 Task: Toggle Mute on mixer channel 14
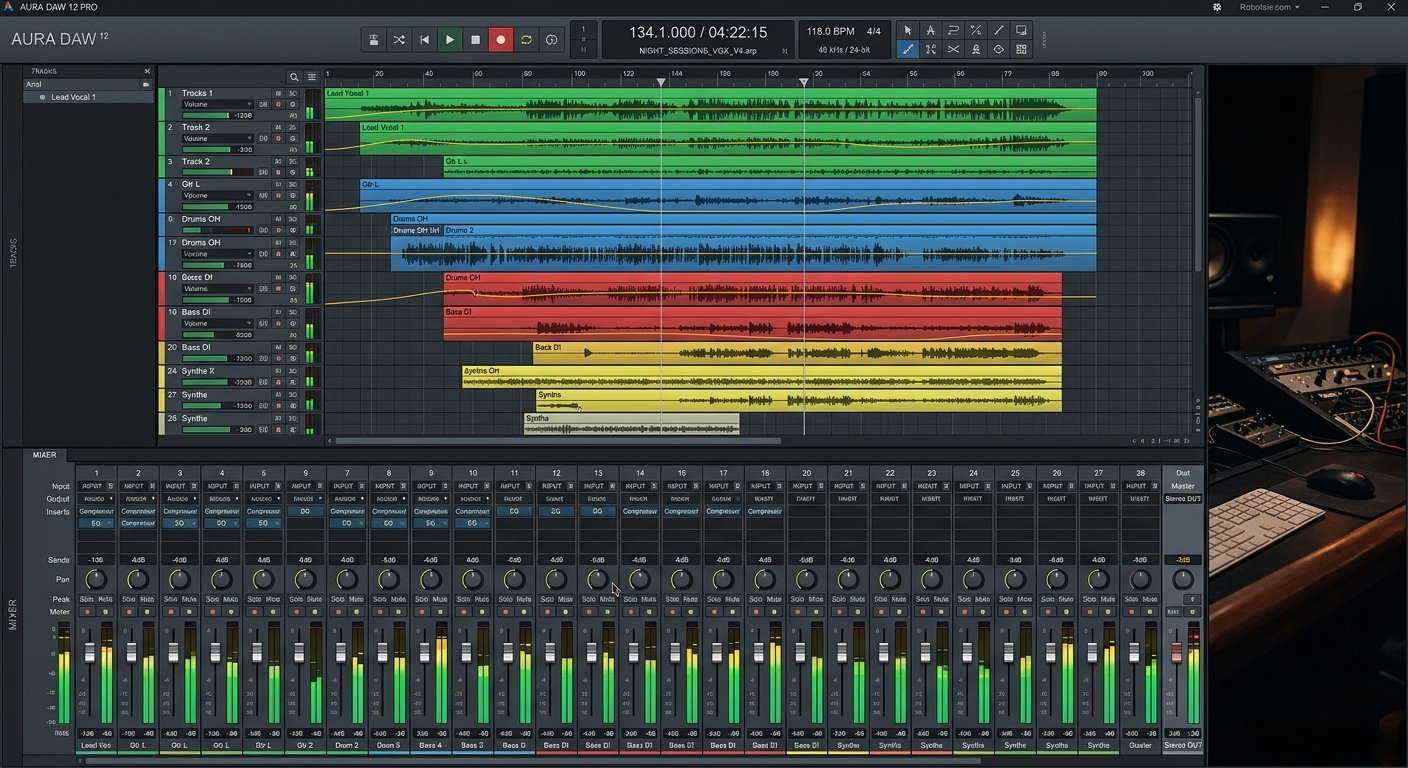pos(649,599)
